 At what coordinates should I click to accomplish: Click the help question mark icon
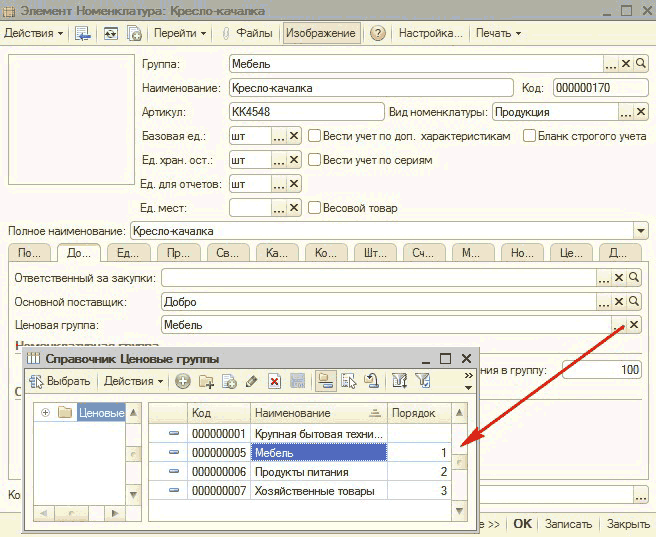(x=378, y=33)
